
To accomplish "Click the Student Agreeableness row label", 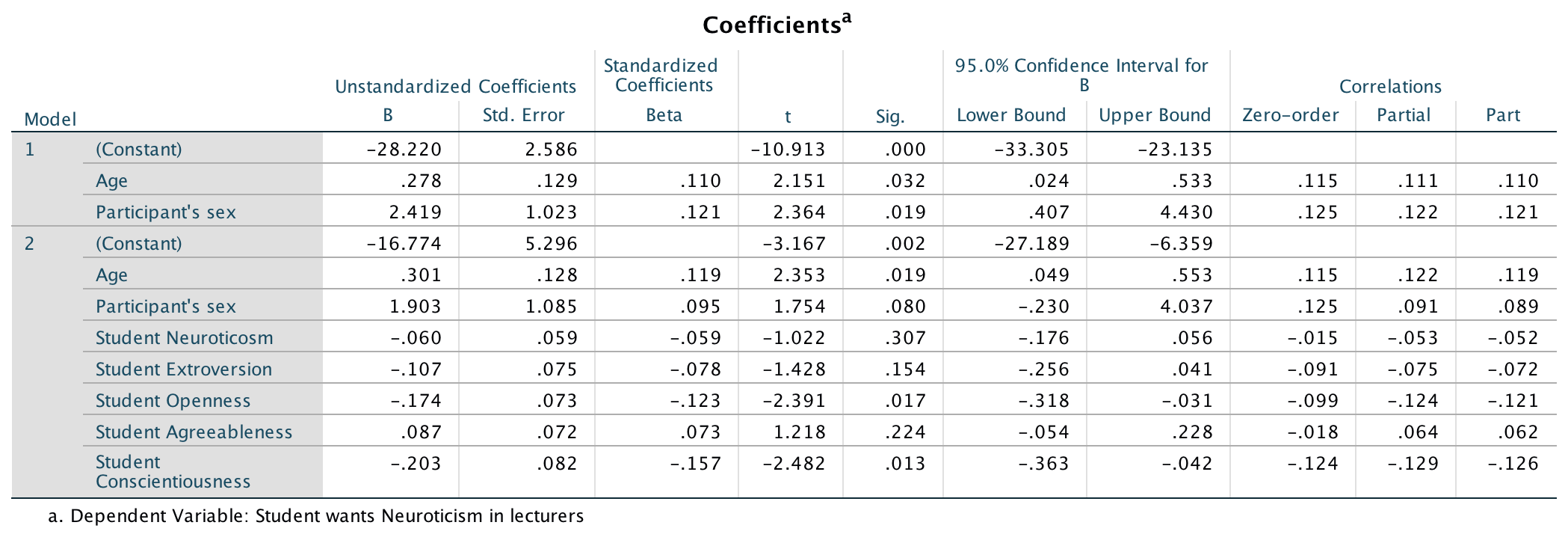I will [x=194, y=432].
